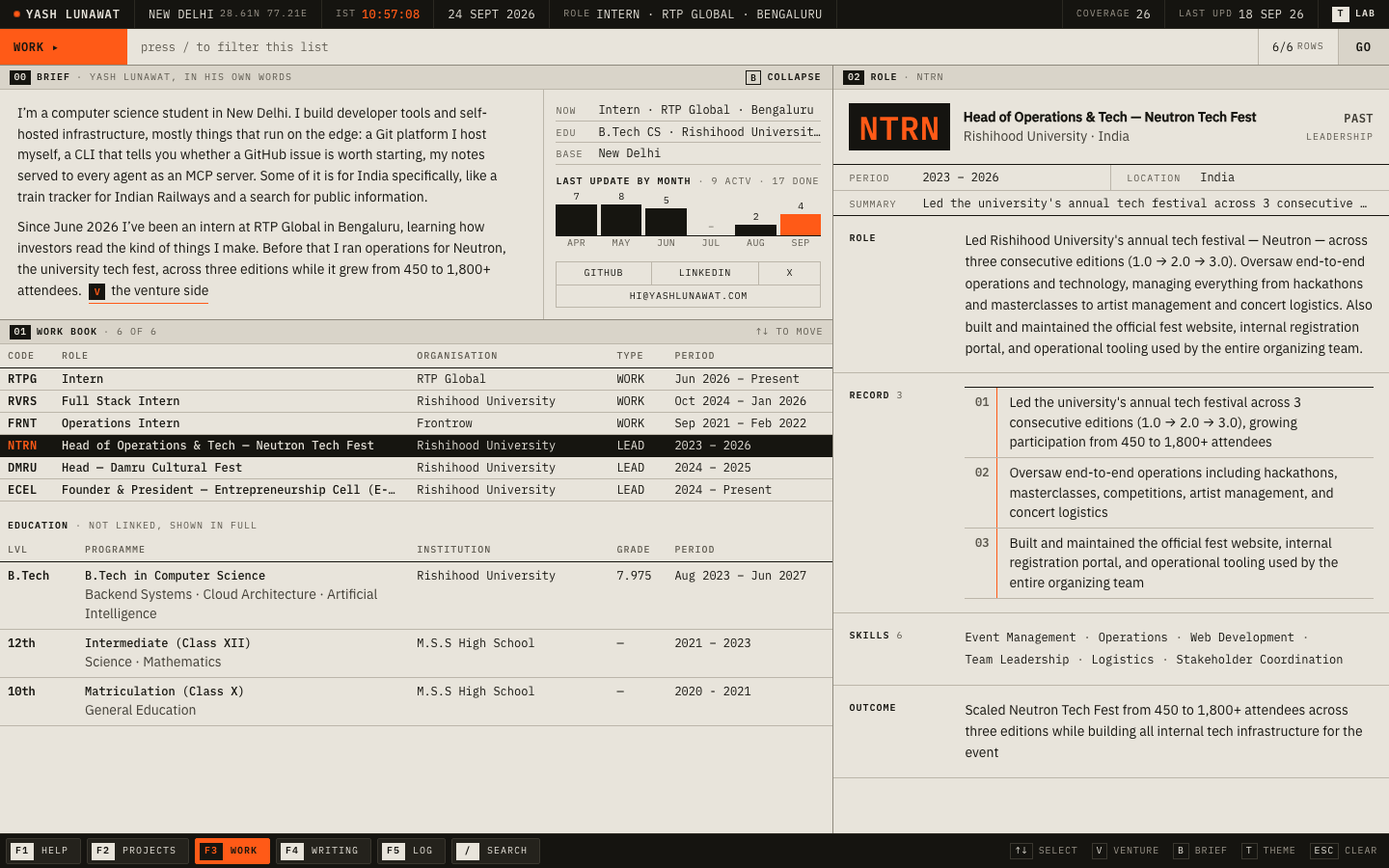
Task: Open the X profile link
Action: coord(789,273)
